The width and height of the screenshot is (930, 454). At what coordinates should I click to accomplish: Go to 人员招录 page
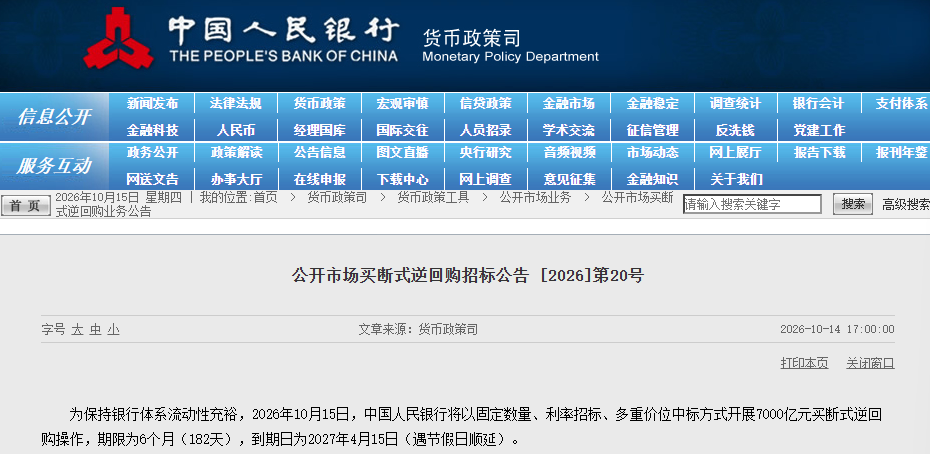pos(485,130)
